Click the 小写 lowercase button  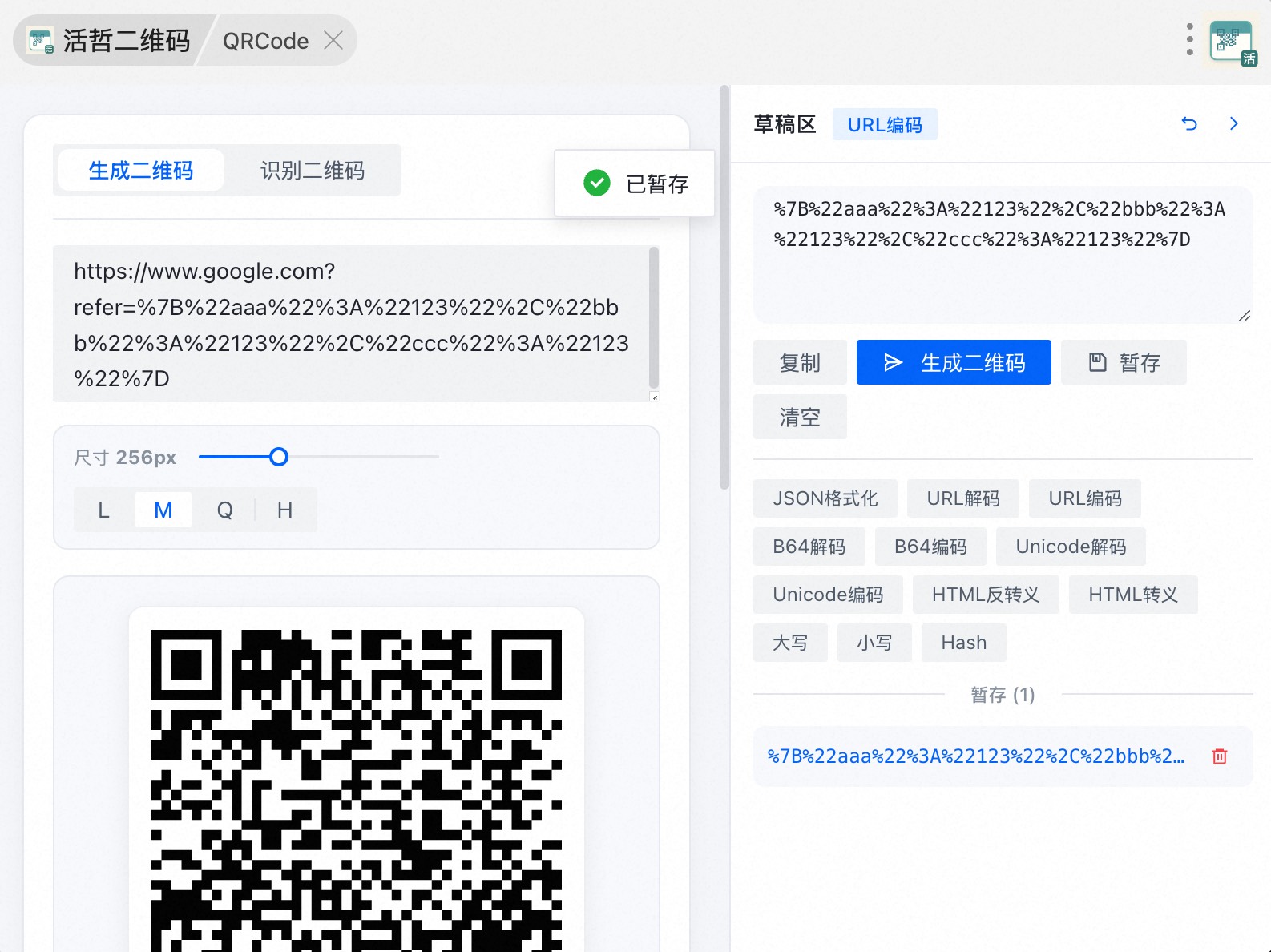click(x=874, y=643)
